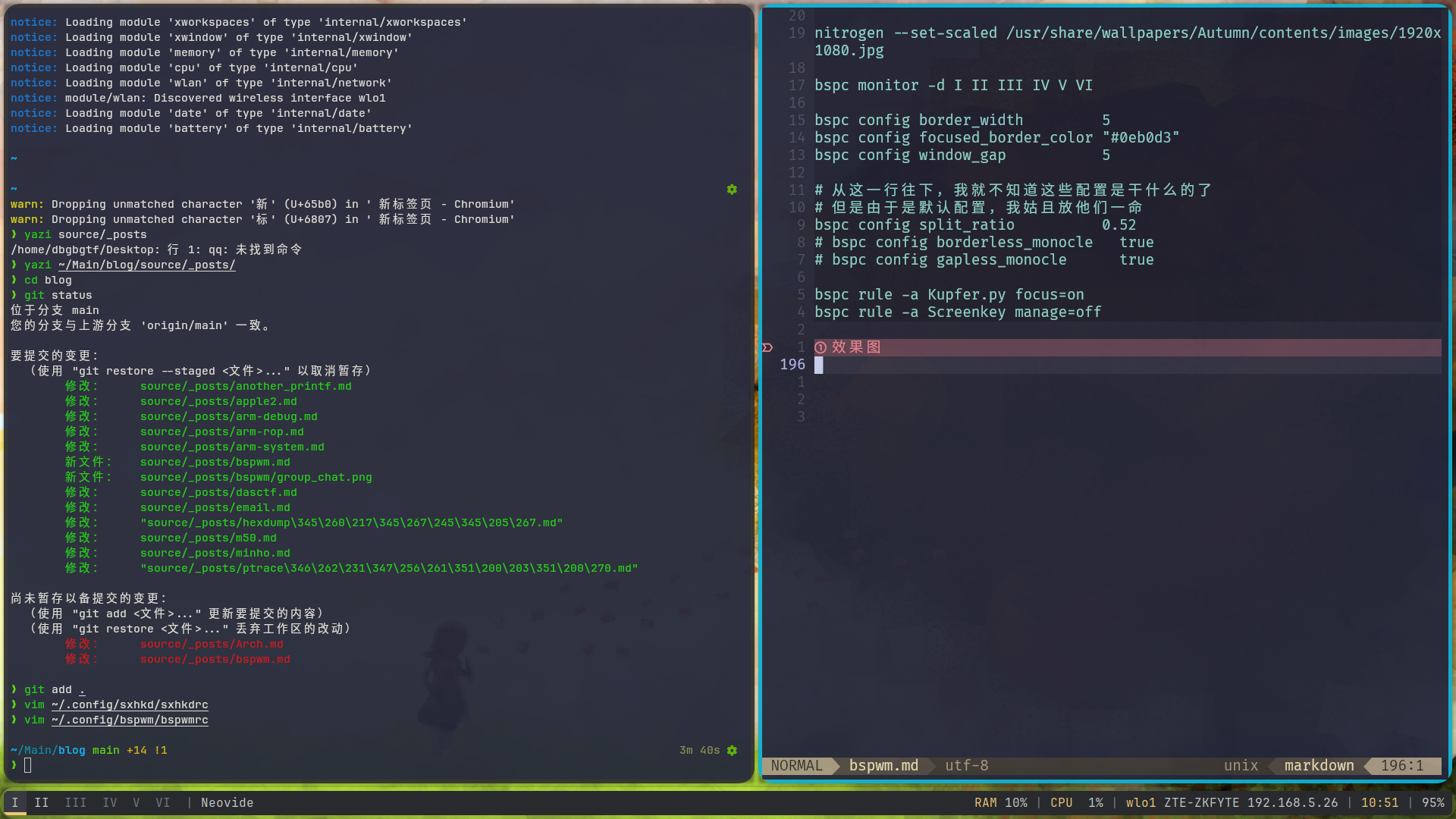
Task: Switch to workspace III in polybar
Action: click(75, 802)
